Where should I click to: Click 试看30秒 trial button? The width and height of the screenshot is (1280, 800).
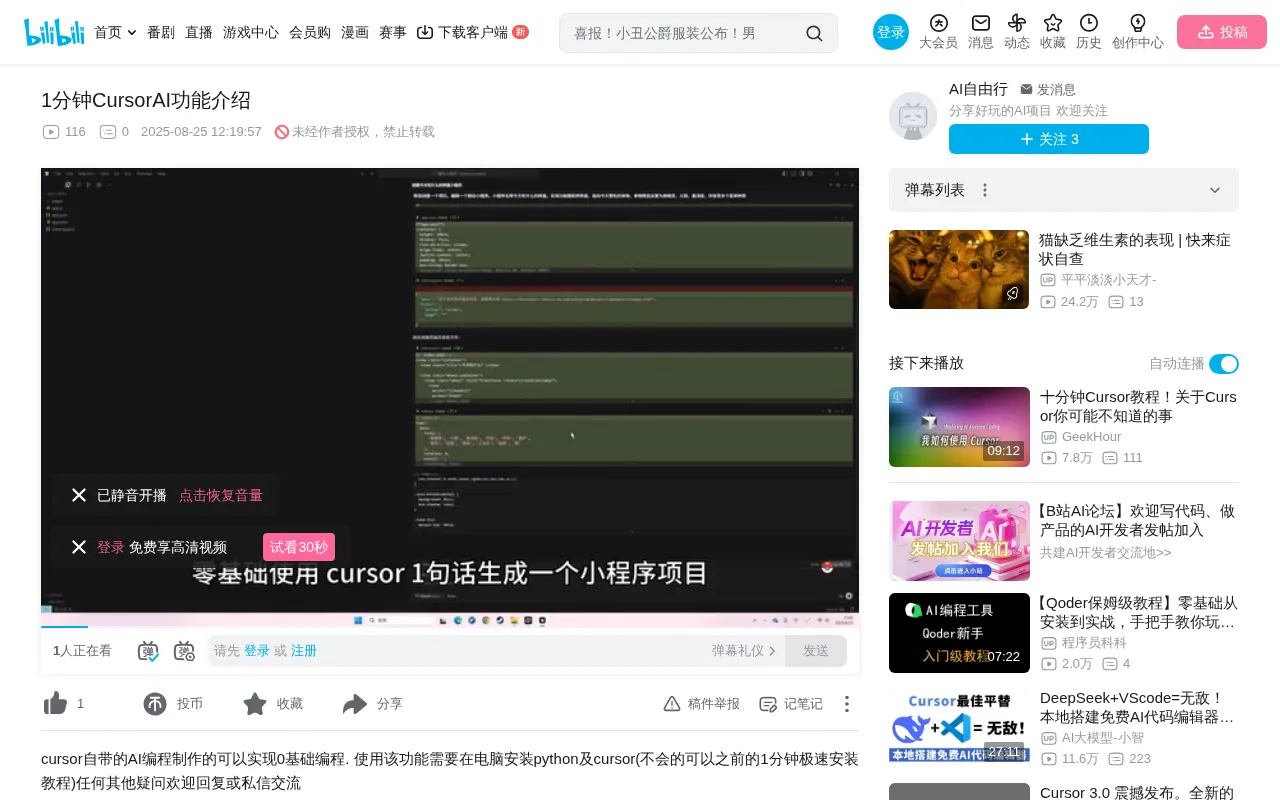(x=299, y=547)
